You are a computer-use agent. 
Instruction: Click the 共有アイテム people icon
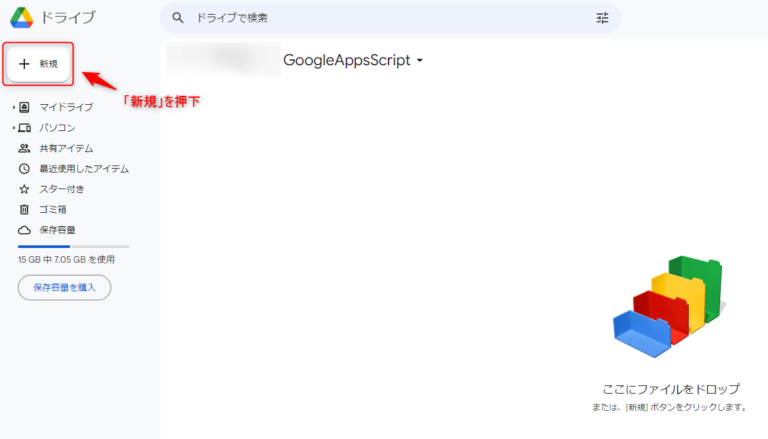tap(25, 148)
